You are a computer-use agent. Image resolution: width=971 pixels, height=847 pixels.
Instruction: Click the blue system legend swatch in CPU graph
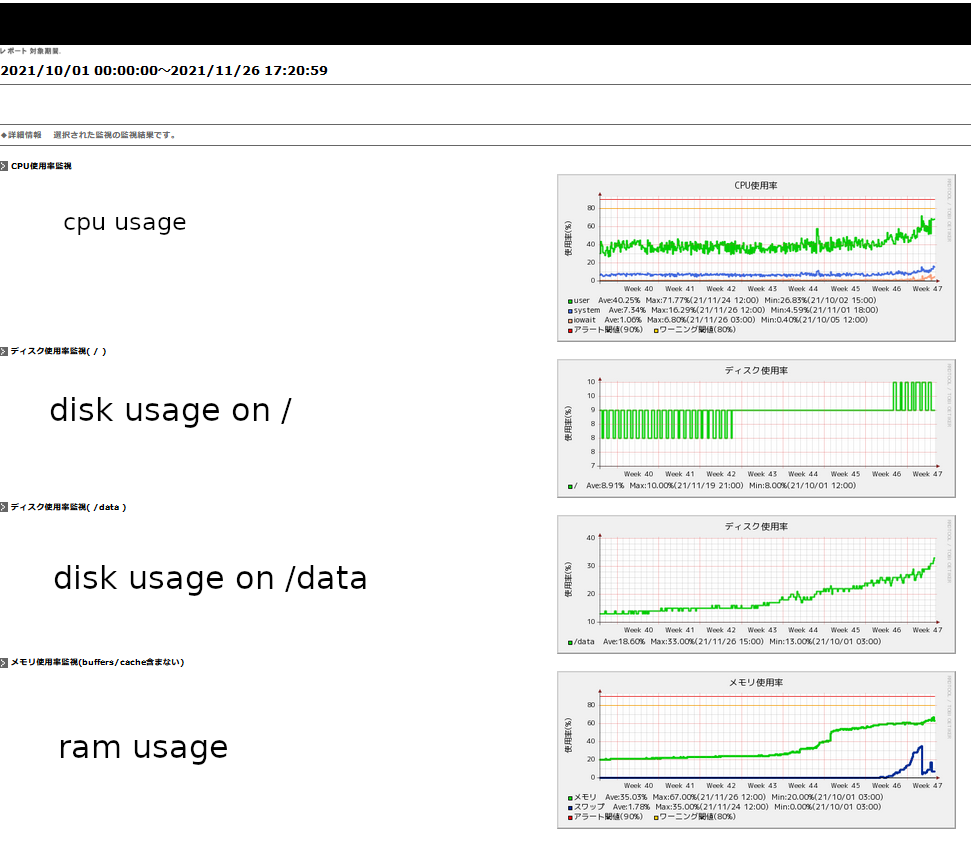pos(570,311)
